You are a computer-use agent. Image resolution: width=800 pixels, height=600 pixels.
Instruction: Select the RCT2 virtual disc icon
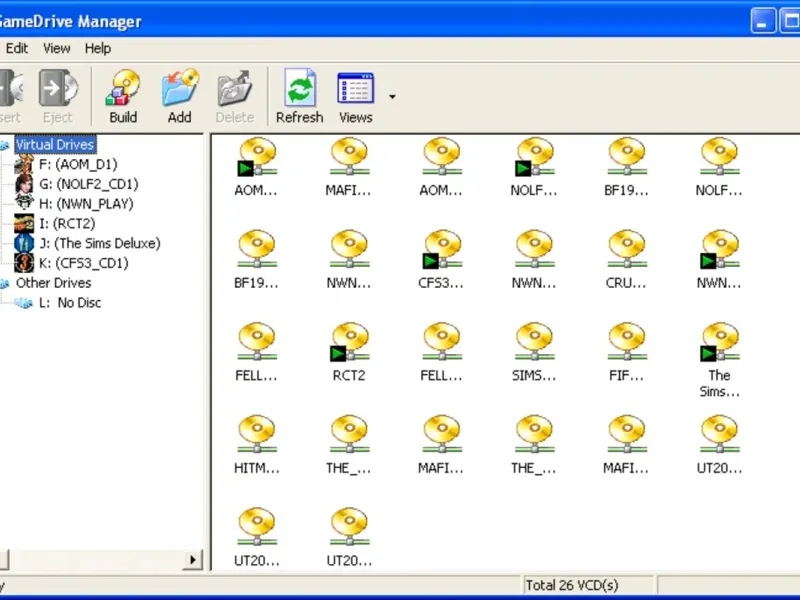click(x=349, y=353)
